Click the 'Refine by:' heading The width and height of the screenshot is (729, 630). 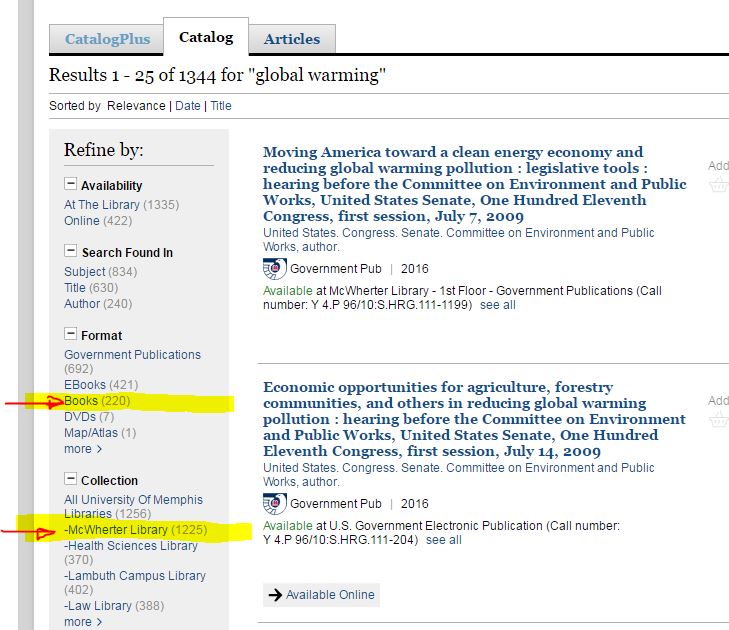coord(104,150)
